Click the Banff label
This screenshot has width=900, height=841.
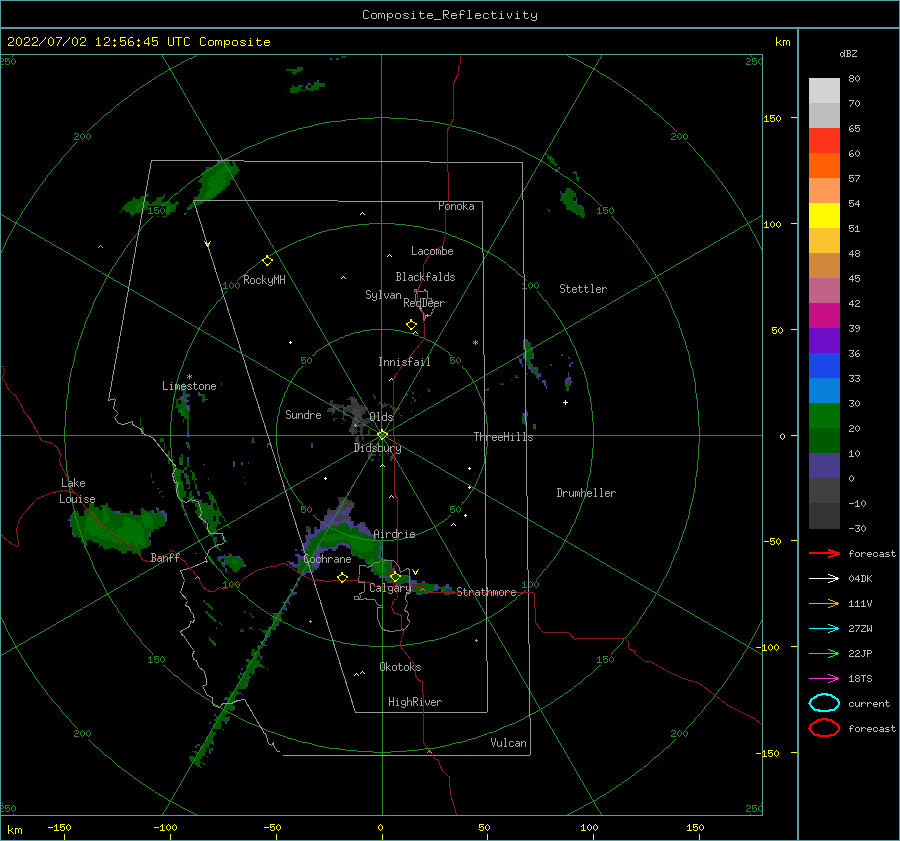[165, 557]
